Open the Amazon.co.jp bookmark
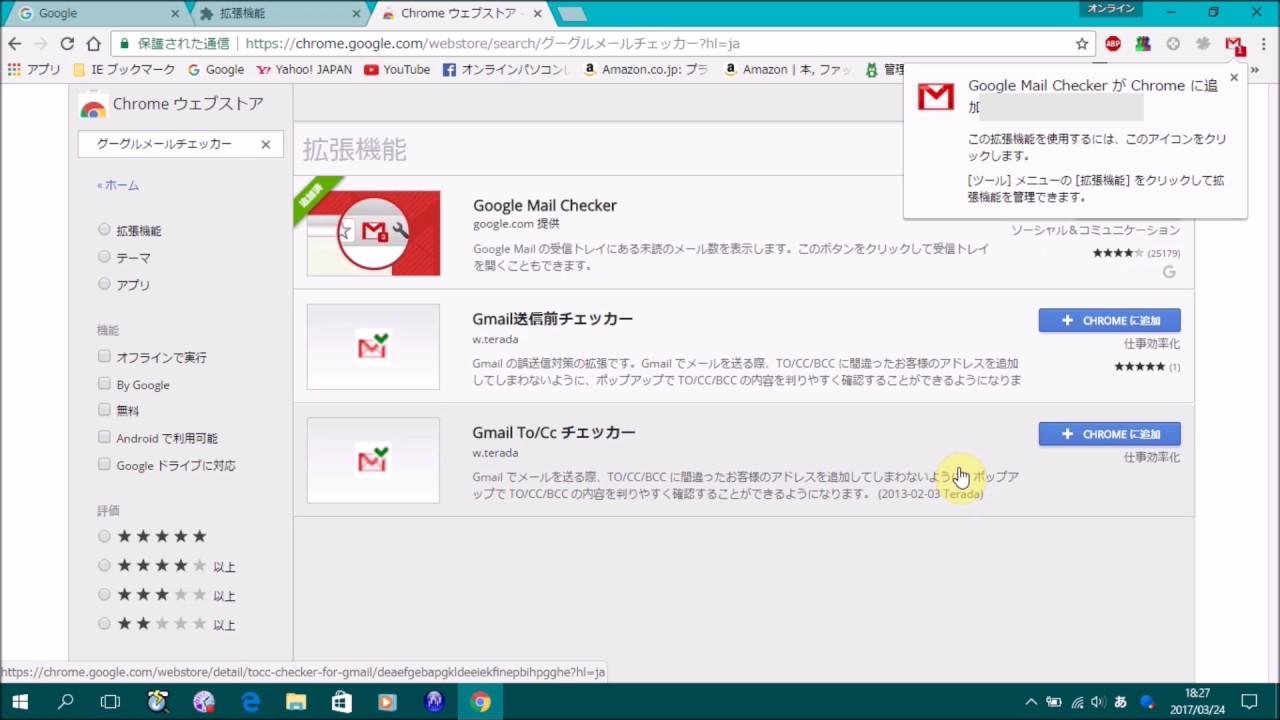Screen dimensions: 1280x720 point(646,70)
